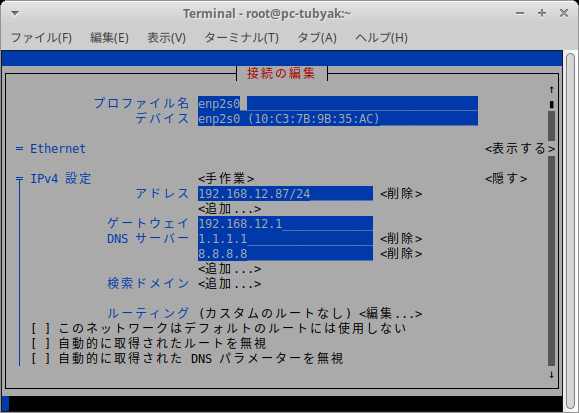Open the ファイル(F) menu

click(41, 38)
